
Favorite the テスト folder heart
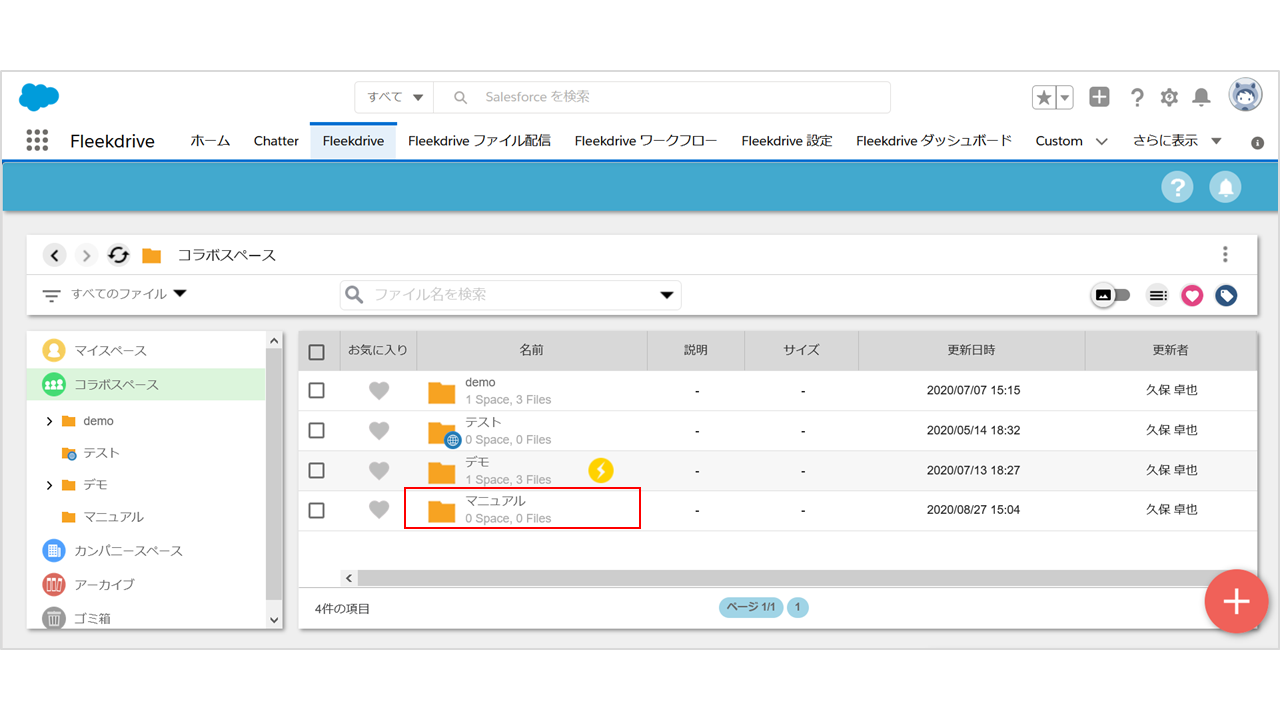379,430
